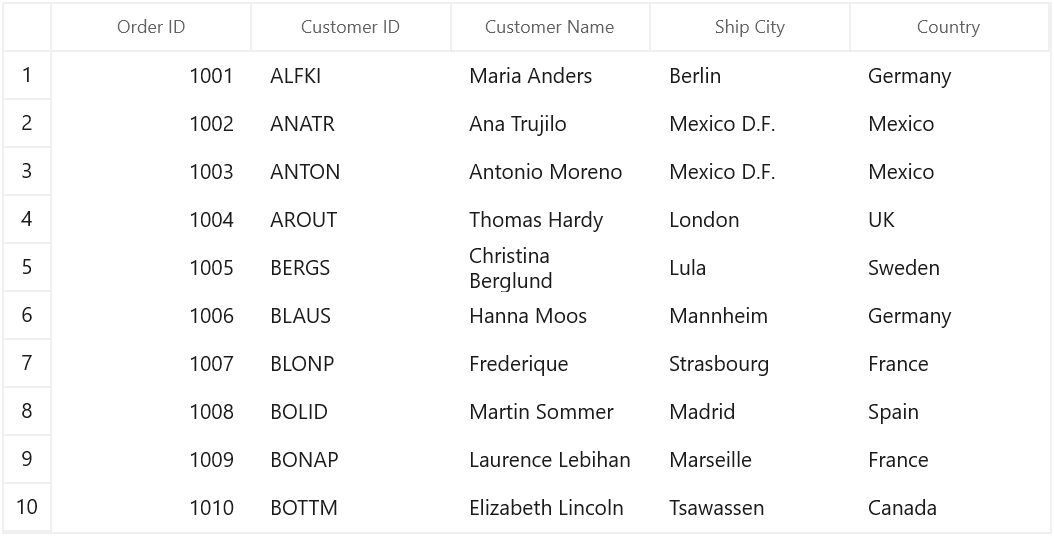Image resolution: width=1054 pixels, height=536 pixels.
Task: Select the ANATR customer ID cell
Action: click(350, 124)
